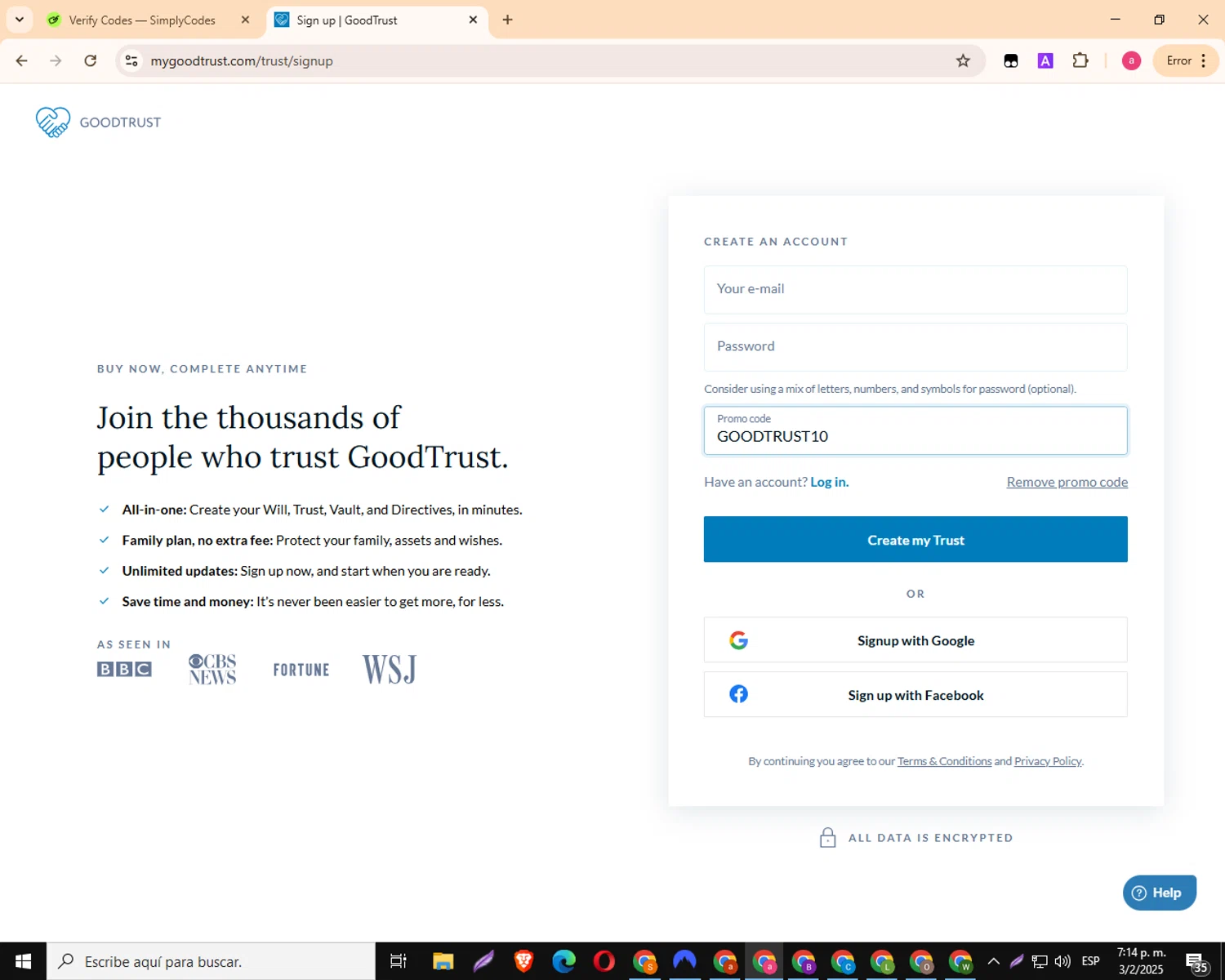Open the Help chat widget
The image size is (1225, 980).
[x=1160, y=893]
